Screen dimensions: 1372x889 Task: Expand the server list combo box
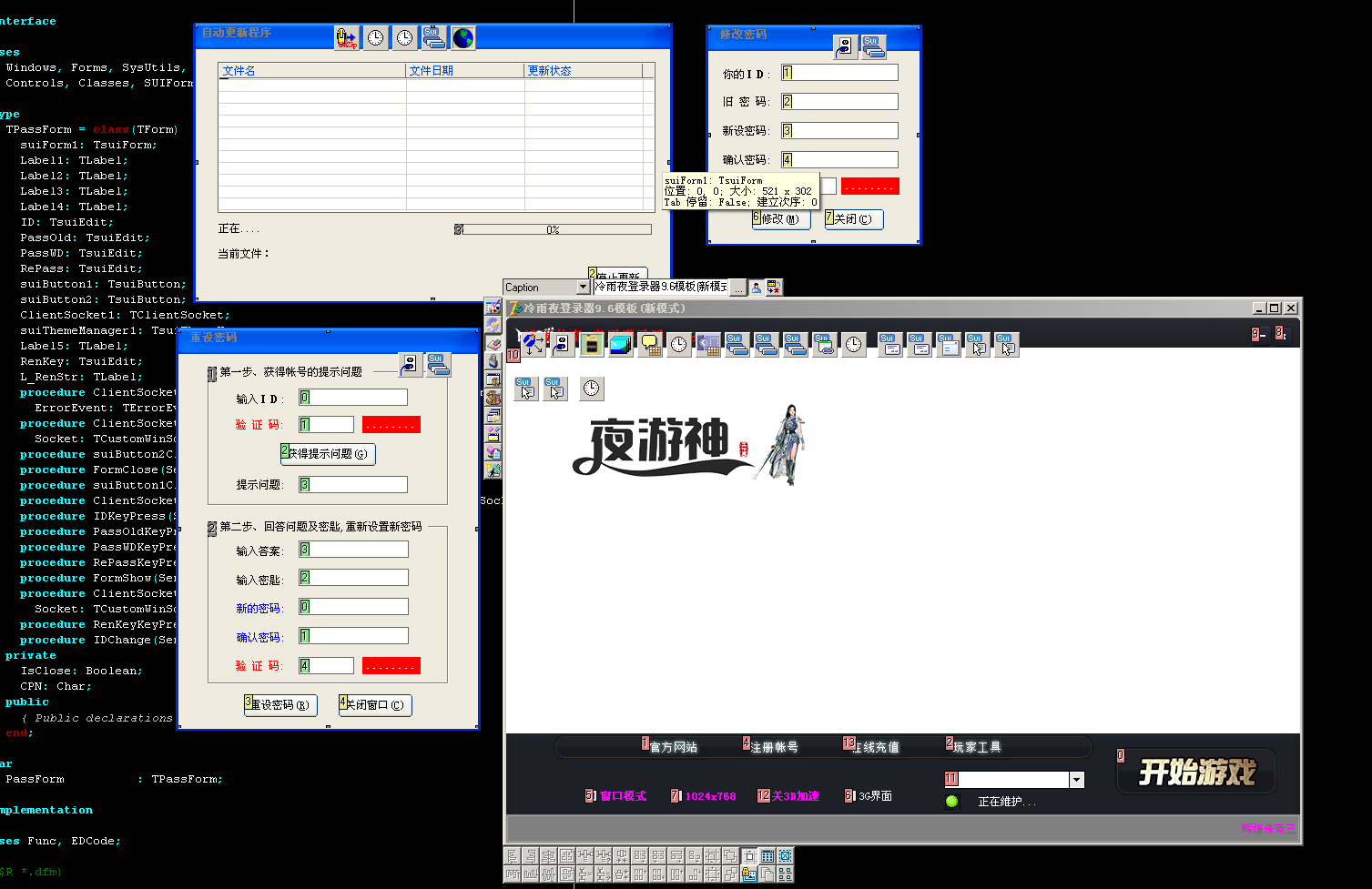click(1077, 780)
